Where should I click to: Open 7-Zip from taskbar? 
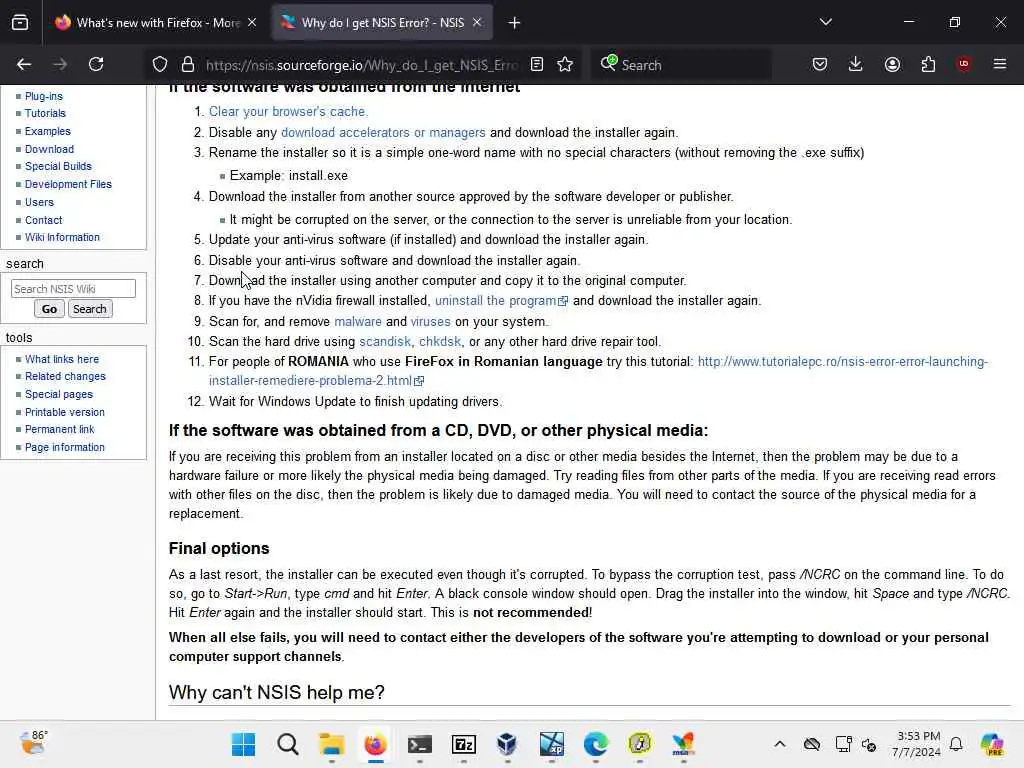coord(464,744)
